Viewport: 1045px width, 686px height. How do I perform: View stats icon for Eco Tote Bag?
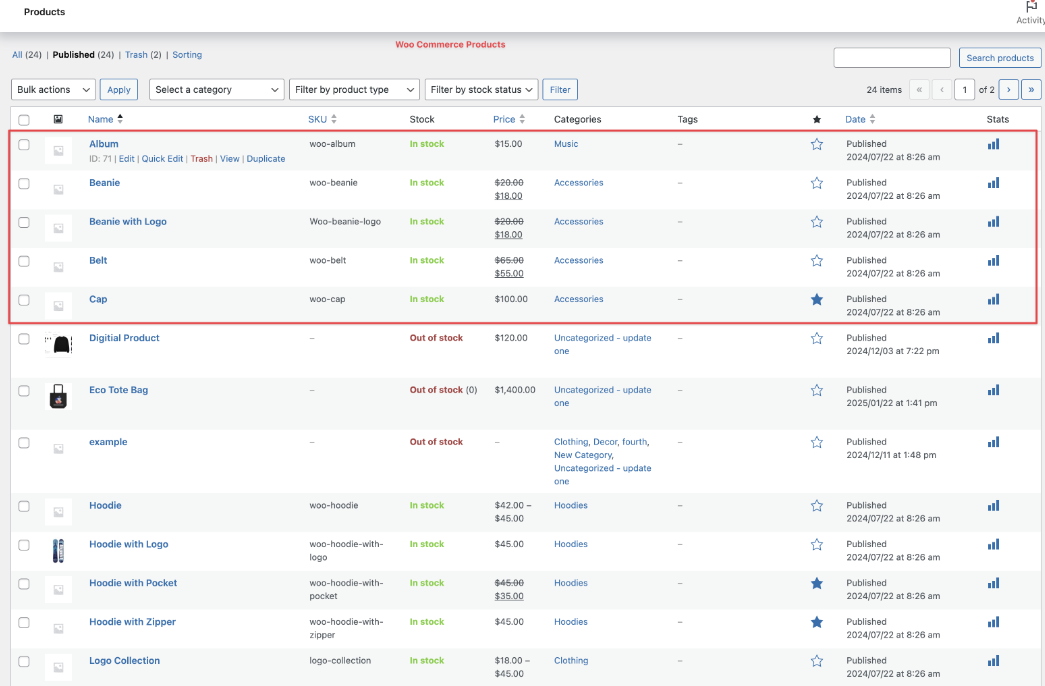(993, 390)
